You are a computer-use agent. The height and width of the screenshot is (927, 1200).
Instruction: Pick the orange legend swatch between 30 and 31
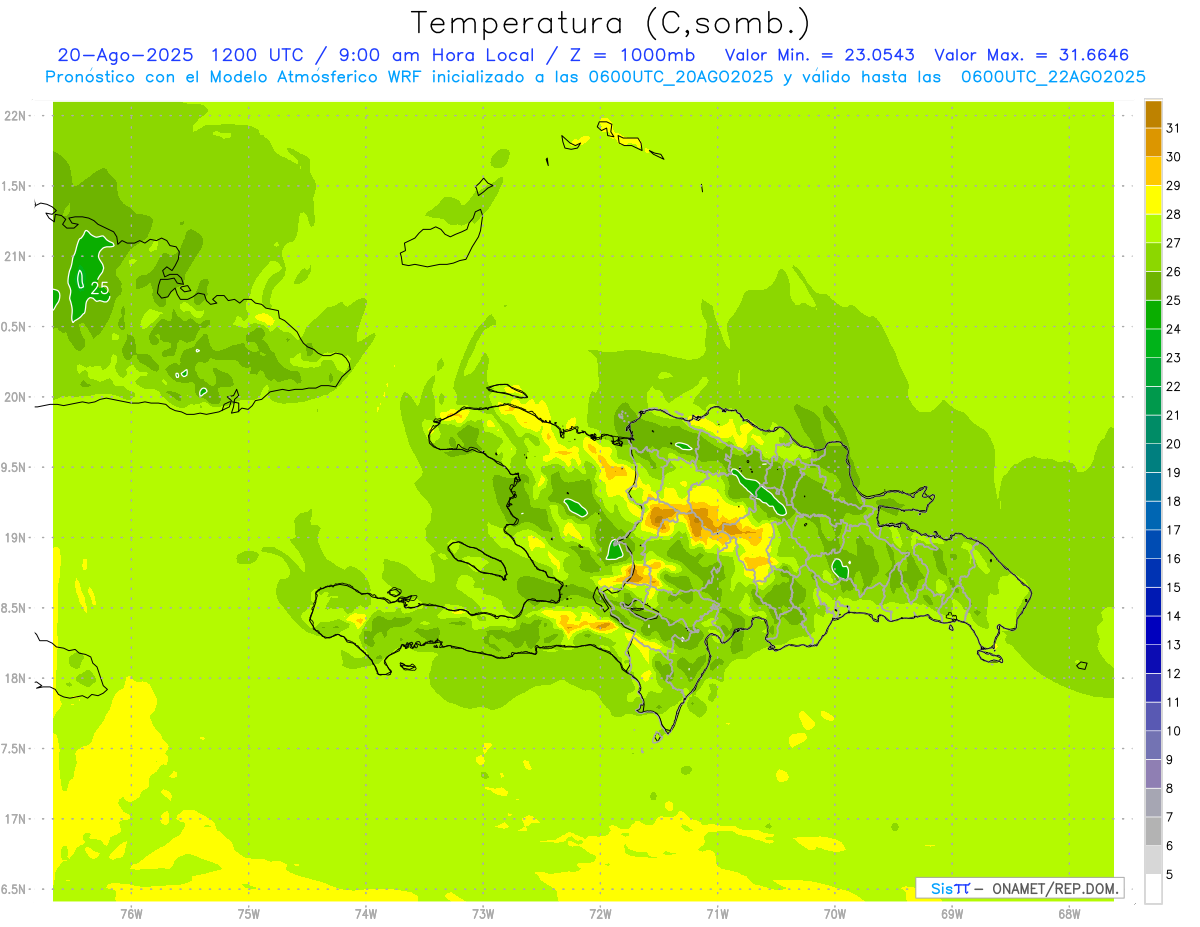(1153, 142)
